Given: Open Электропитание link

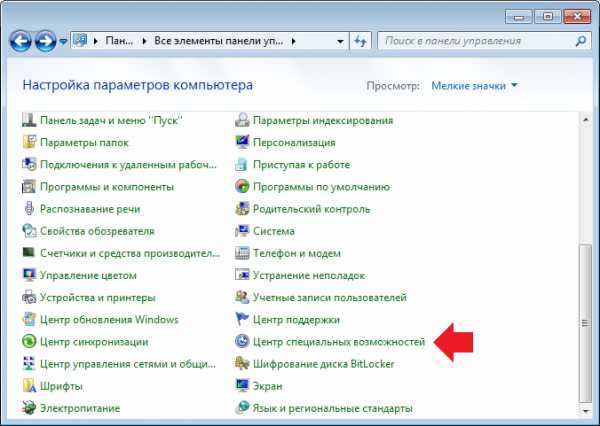Looking at the screenshot, I should (80, 408).
